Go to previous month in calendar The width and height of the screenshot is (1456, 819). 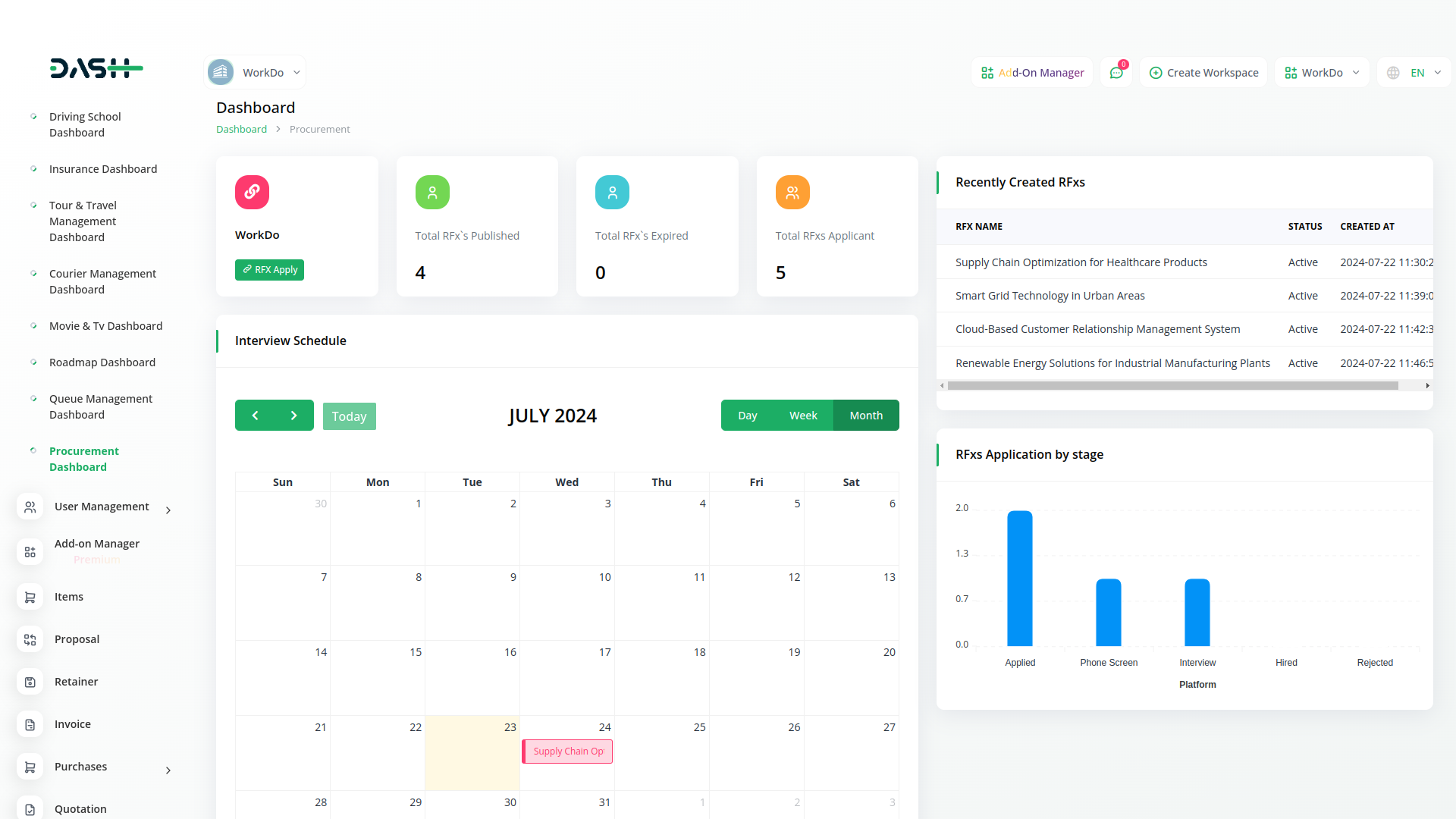coord(255,416)
